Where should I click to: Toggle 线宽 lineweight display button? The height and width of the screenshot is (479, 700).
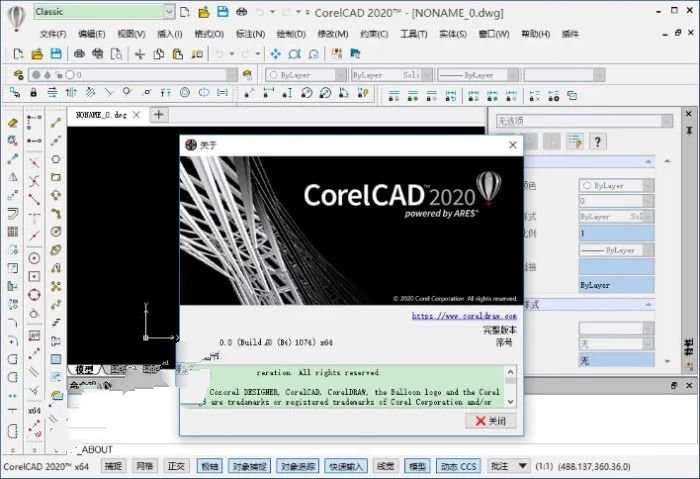point(385,466)
